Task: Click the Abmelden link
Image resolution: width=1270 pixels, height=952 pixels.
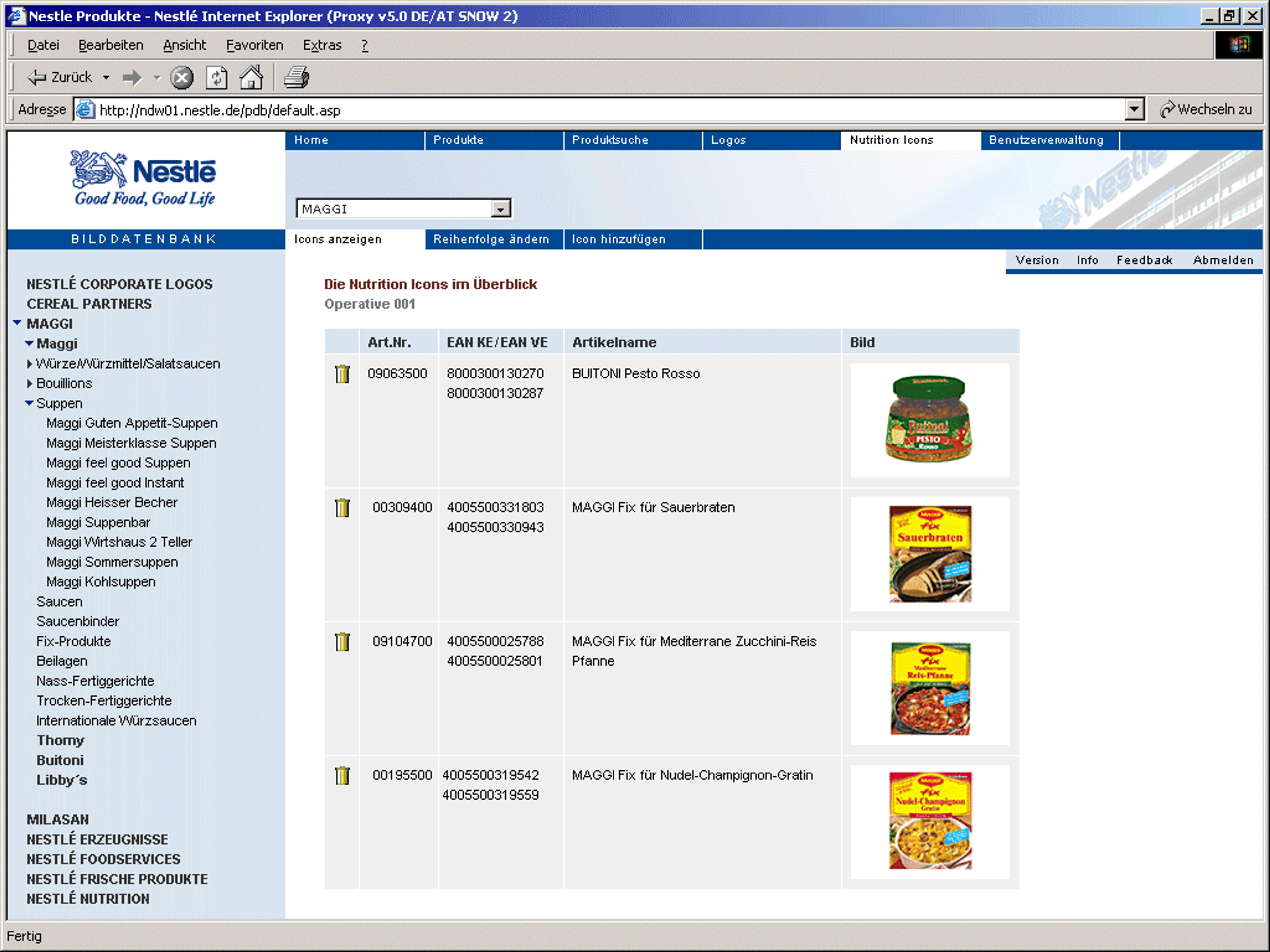Action: 1223,260
